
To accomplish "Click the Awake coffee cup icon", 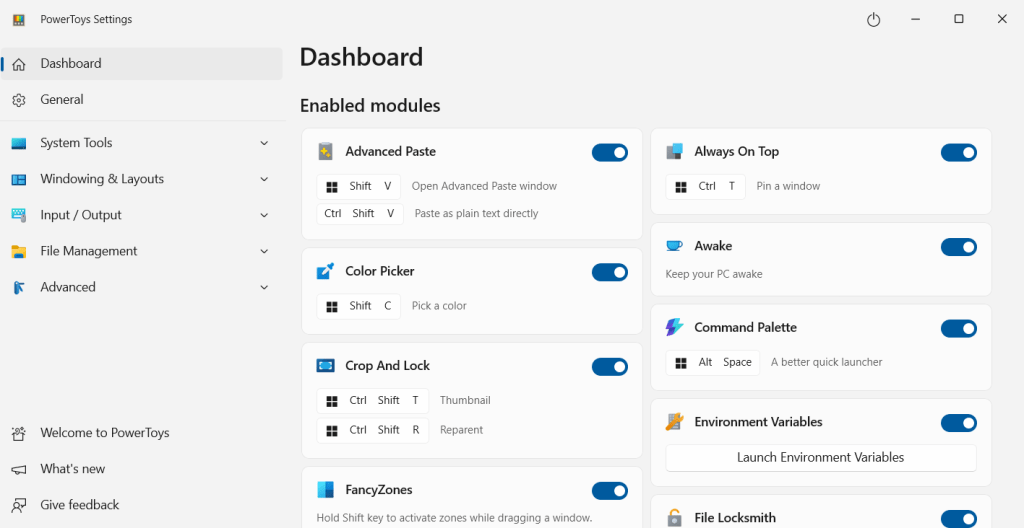I will pos(674,246).
